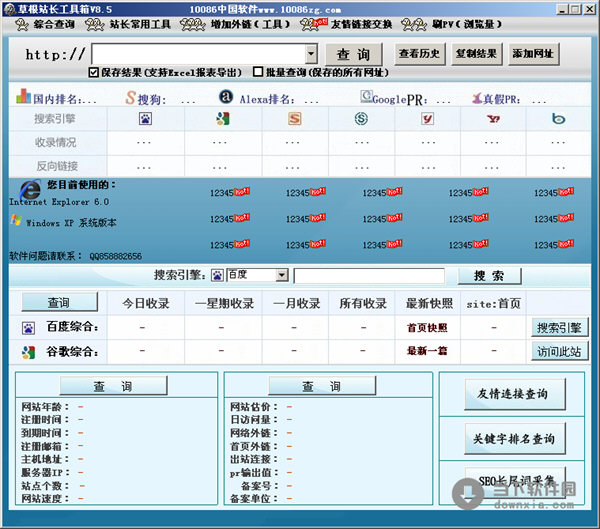This screenshot has height=529, width=600.
Task: Click the Yahoo icon in search engine row
Action: 492,118
